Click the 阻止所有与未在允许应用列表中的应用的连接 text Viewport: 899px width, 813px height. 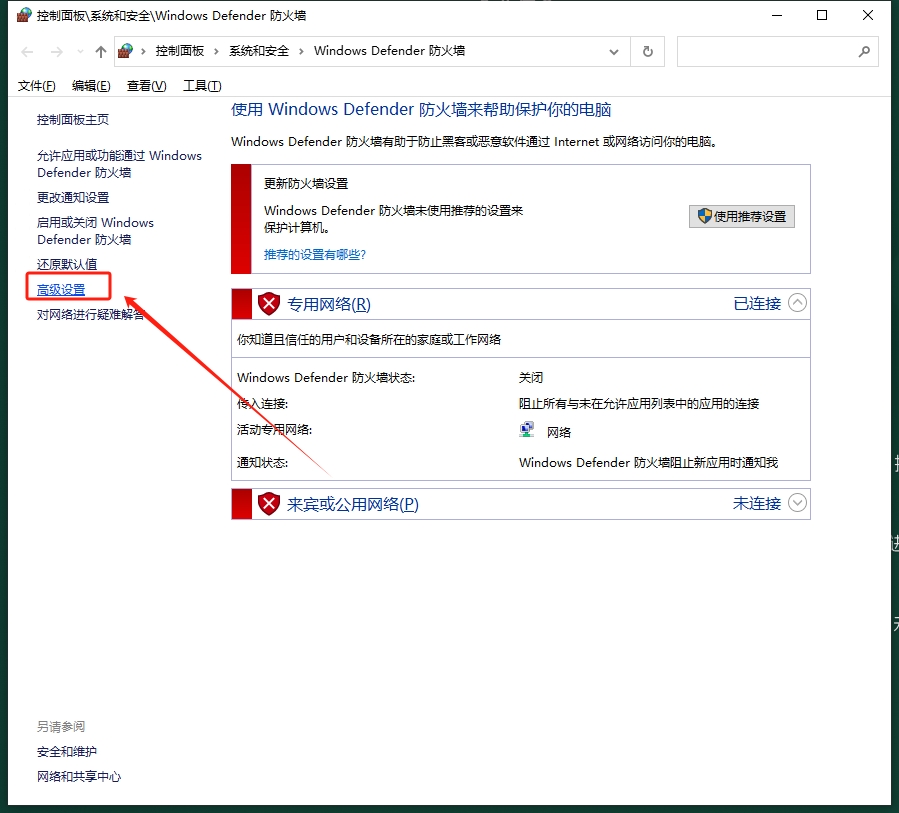(639, 404)
